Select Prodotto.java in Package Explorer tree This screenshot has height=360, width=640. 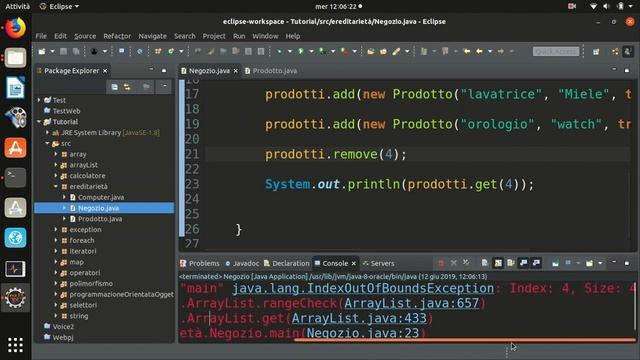[x=100, y=219]
